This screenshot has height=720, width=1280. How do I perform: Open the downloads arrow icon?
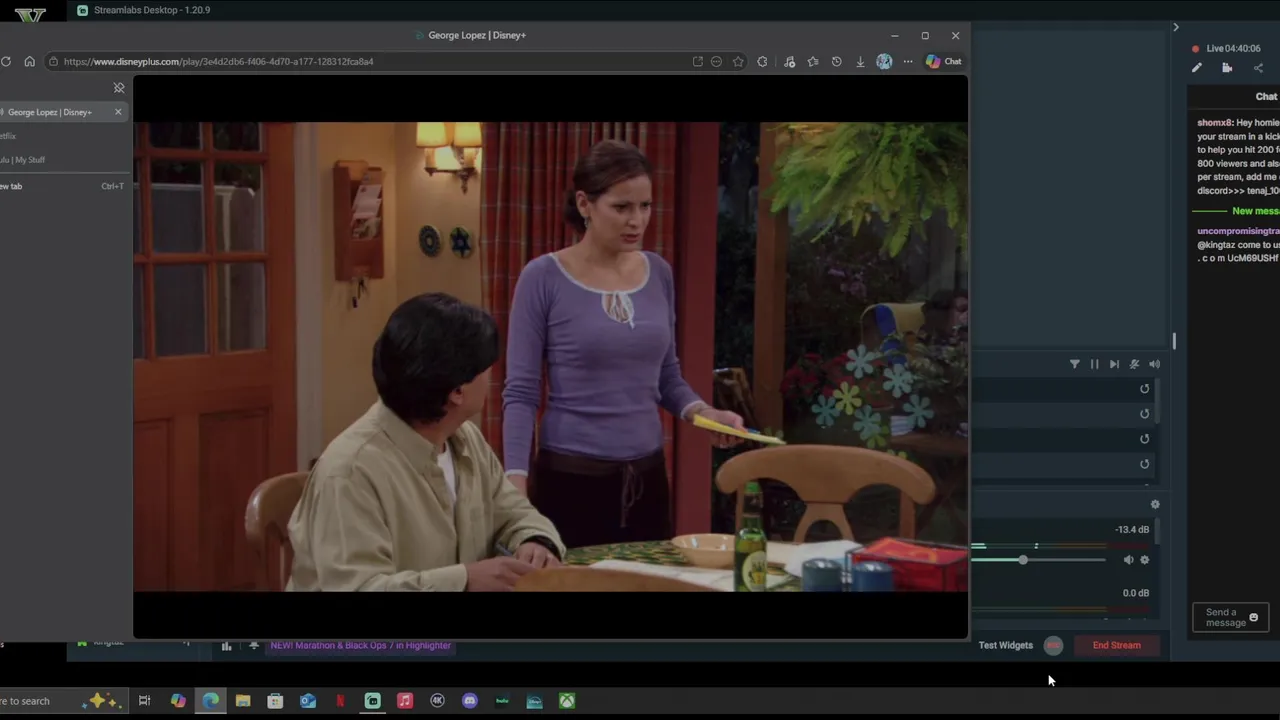click(x=860, y=61)
